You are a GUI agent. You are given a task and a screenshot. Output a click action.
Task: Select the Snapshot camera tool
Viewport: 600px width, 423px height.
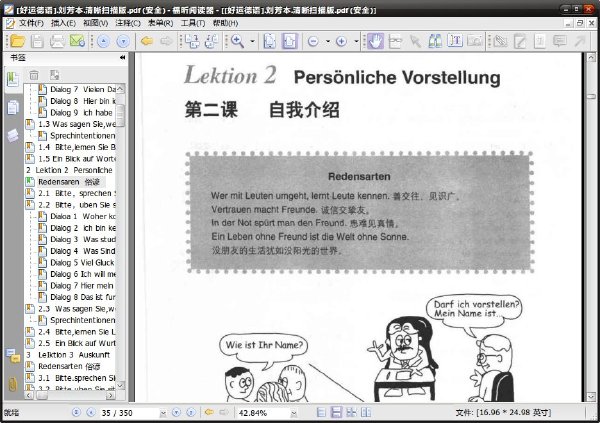[474, 41]
